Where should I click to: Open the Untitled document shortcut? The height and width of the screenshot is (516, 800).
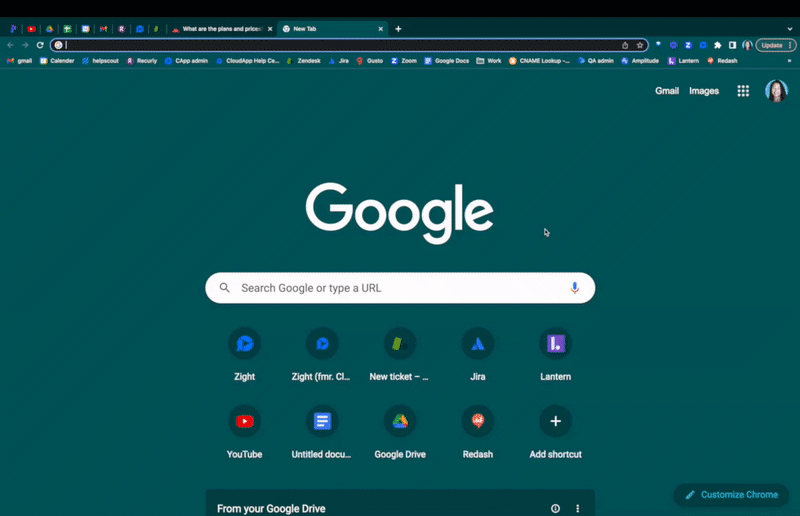click(322, 432)
